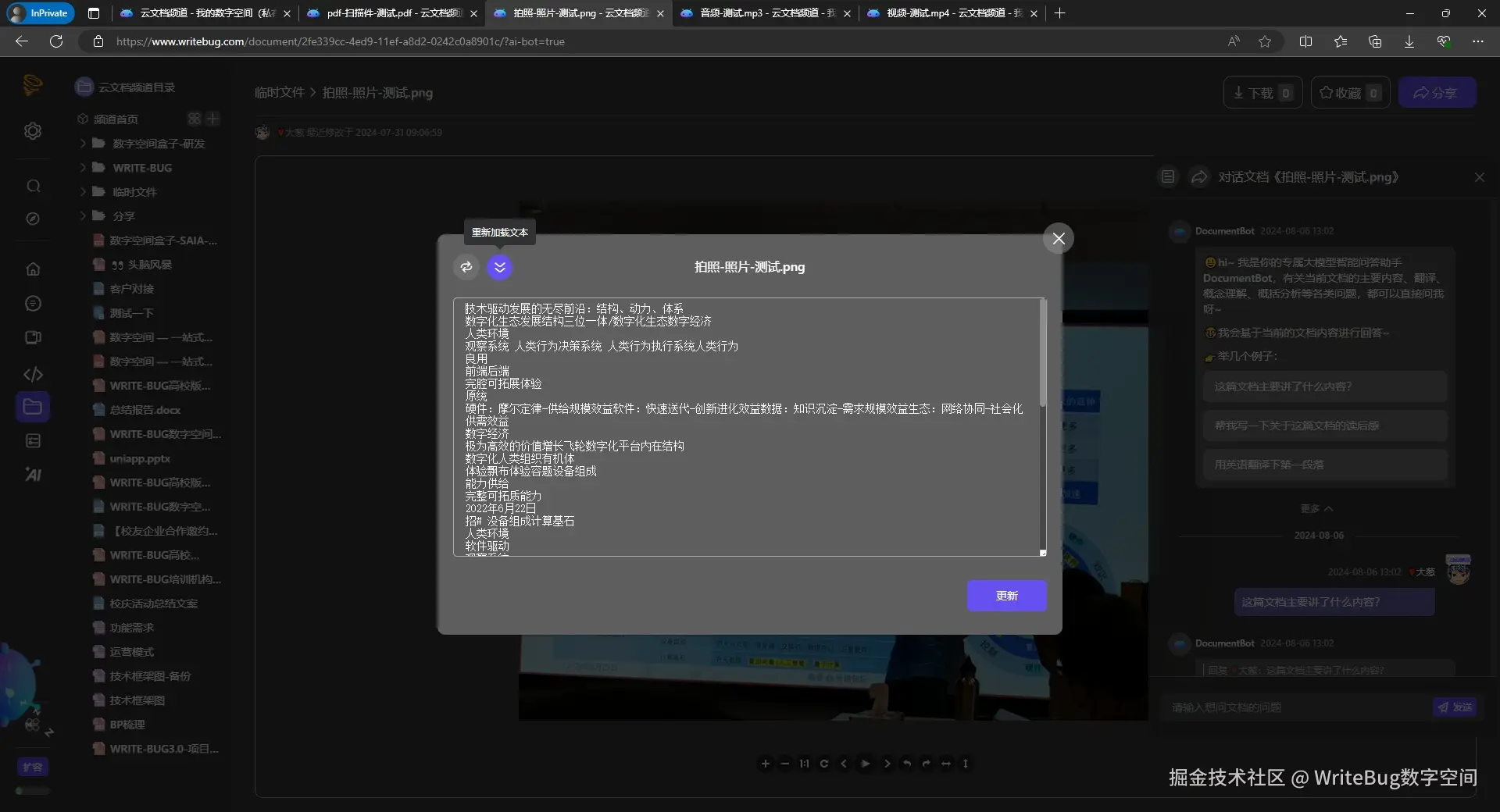Viewport: 1500px width, 812px height.
Task: Zoom in on the photo preview
Action: 765,764
